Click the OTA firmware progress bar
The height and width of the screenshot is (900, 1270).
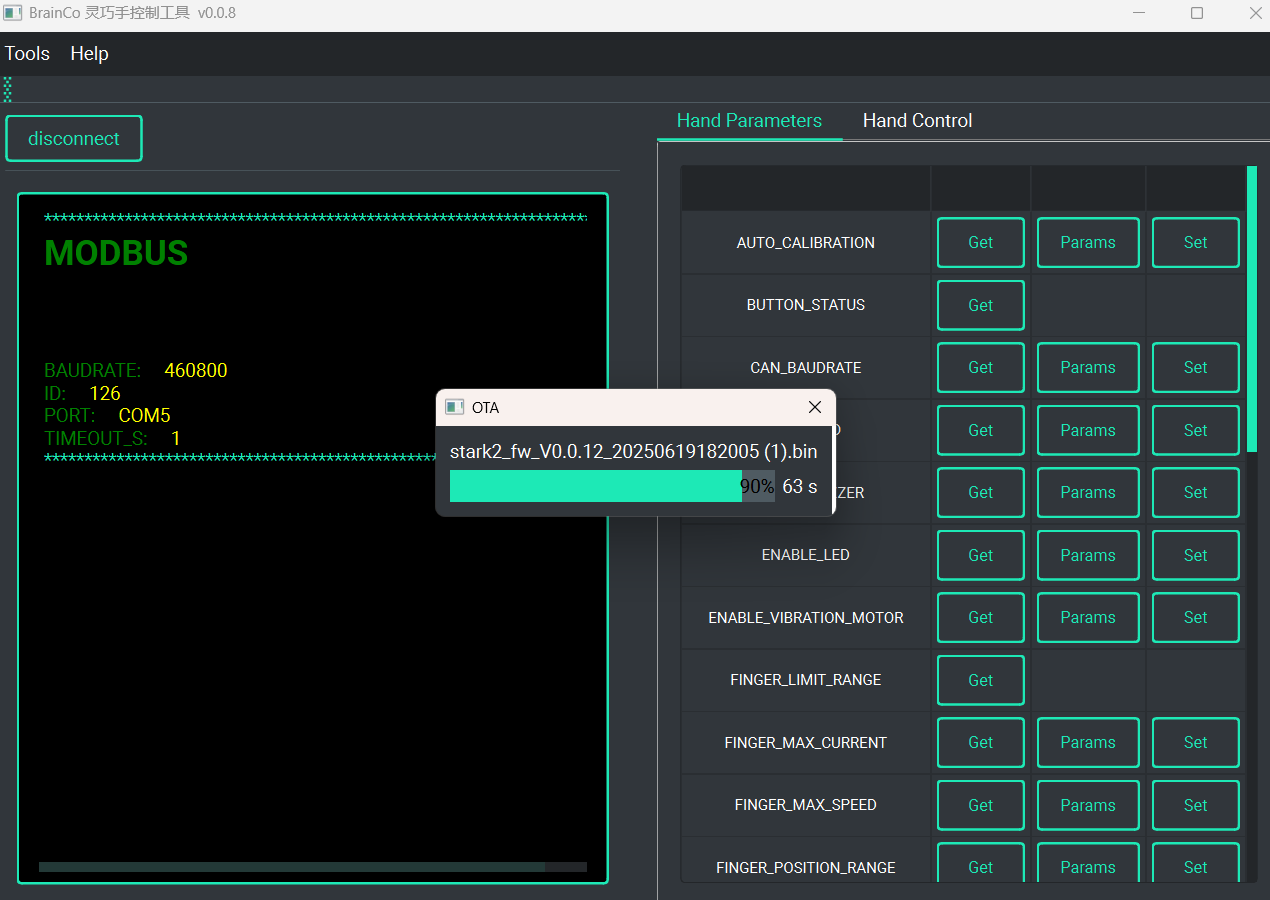[x=611, y=486]
